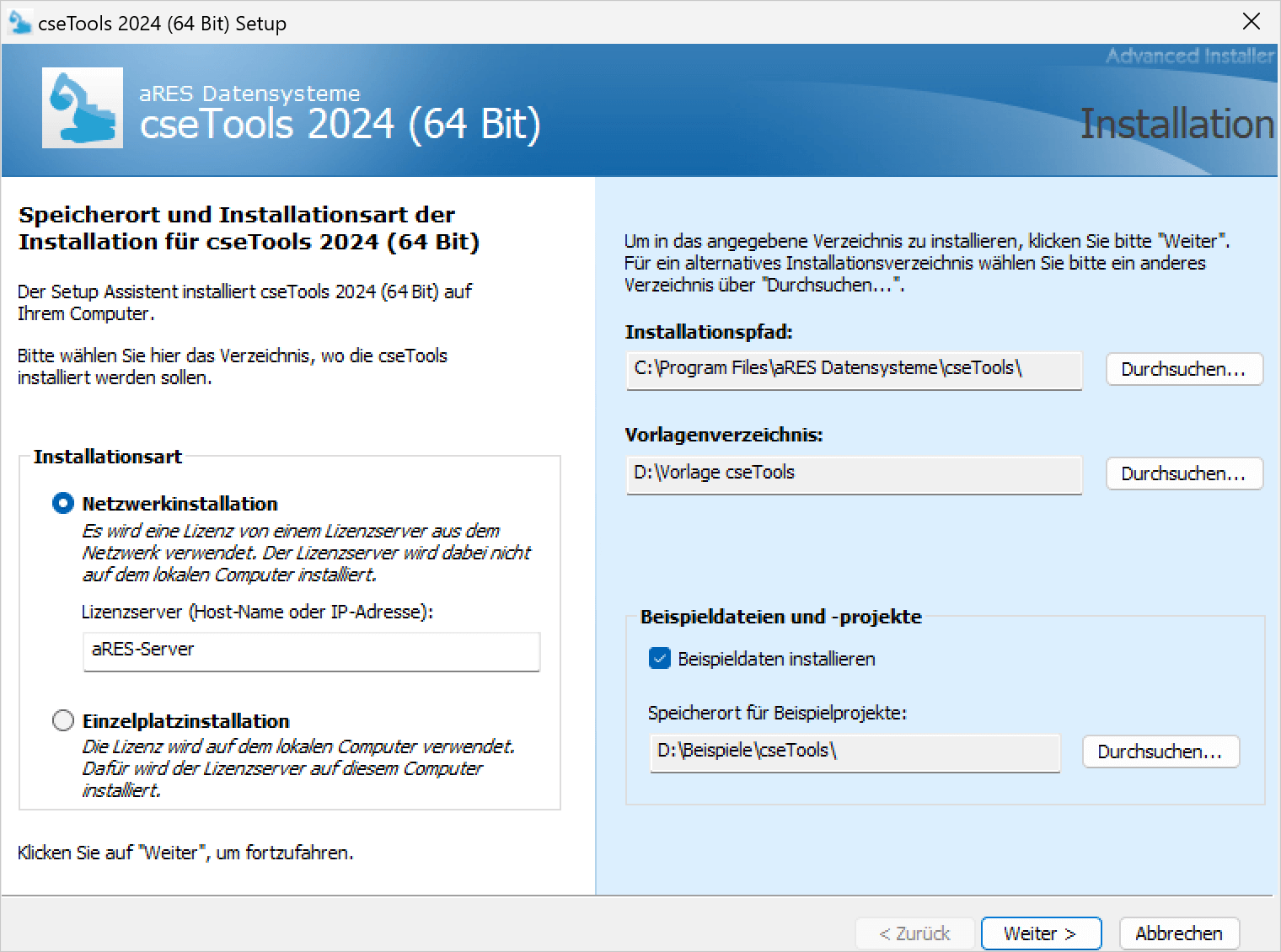Click the cseTools logo in the header banner

tap(83, 108)
